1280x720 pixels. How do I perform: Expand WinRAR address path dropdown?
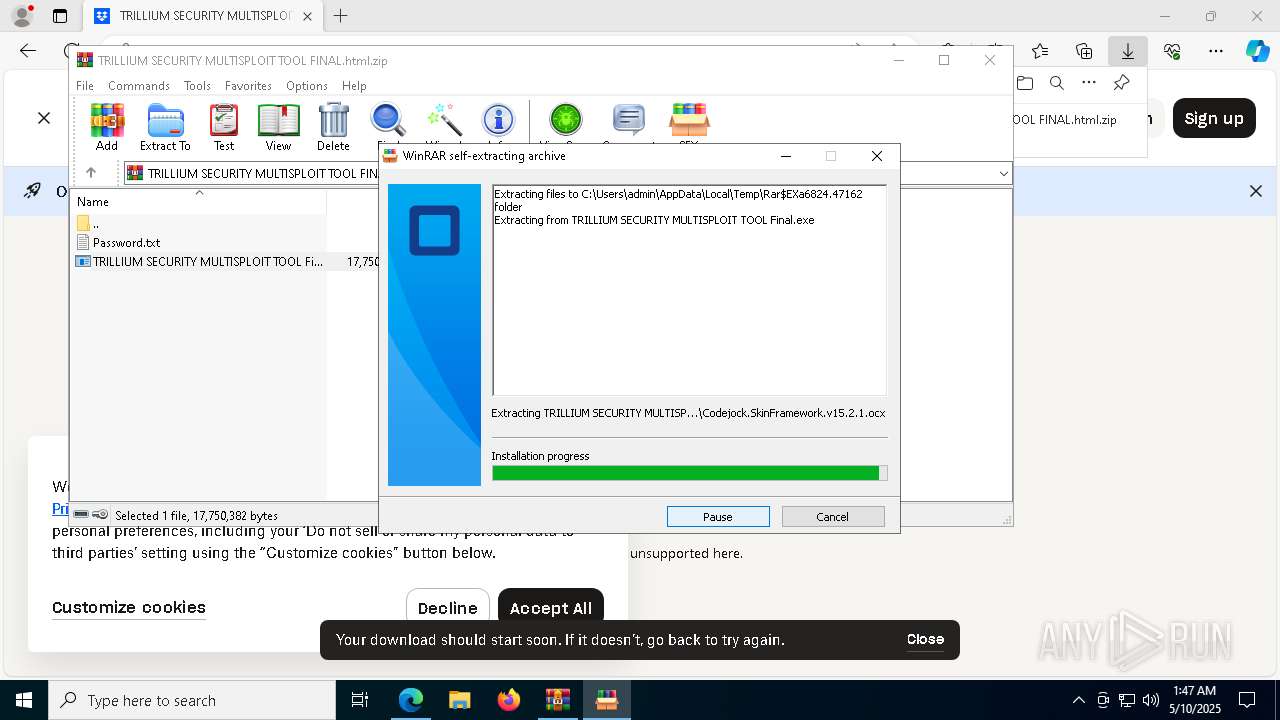pyautogui.click(x=1003, y=173)
